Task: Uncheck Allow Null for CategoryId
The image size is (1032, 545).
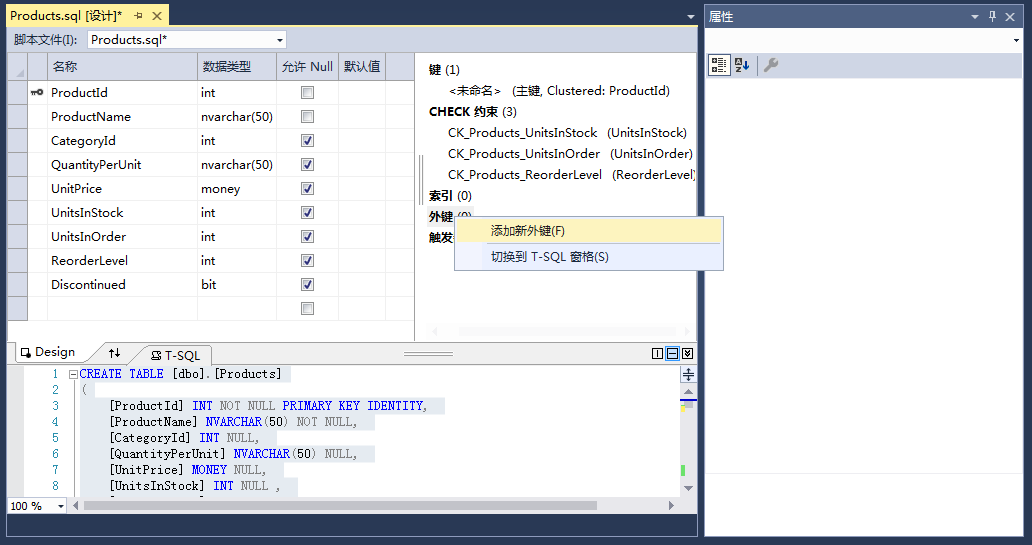Action: coord(307,141)
